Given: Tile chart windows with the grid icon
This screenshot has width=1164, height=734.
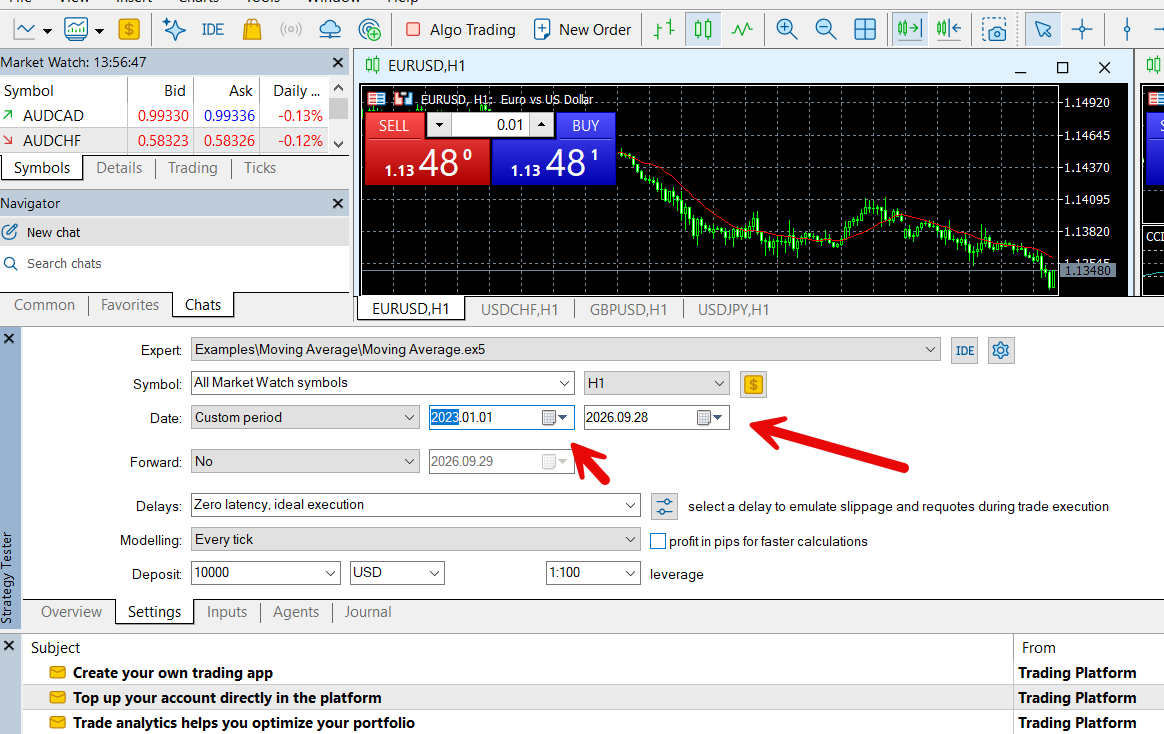Looking at the screenshot, I should [x=865, y=30].
